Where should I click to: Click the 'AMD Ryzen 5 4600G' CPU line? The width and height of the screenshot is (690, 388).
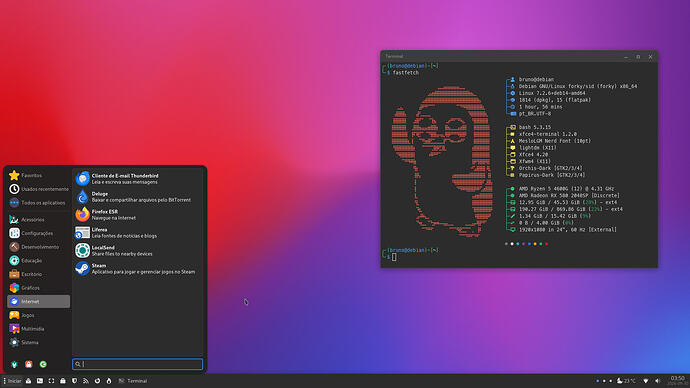pos(566,189)
